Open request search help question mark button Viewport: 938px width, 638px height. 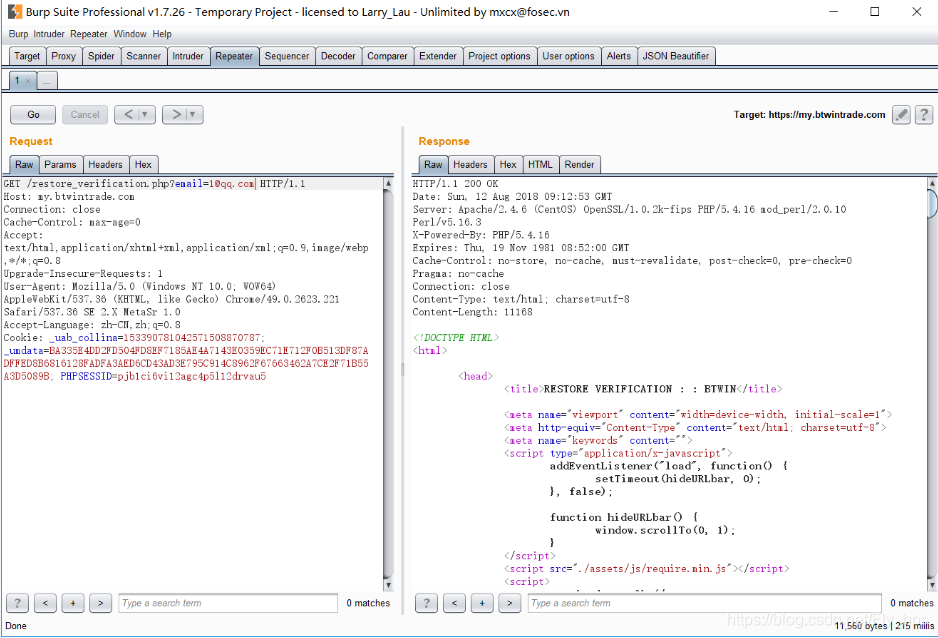click(x=17, y=603)
